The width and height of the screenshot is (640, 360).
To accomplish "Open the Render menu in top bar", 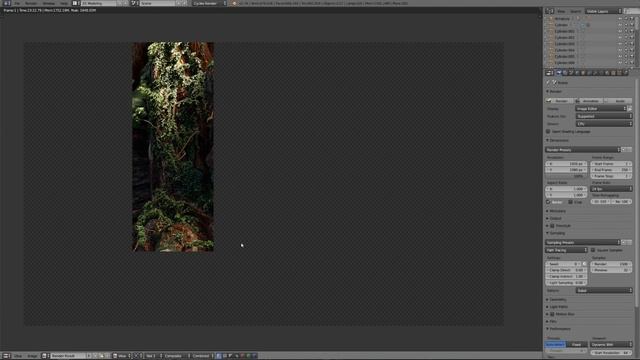I will click(x=31, y=3).
